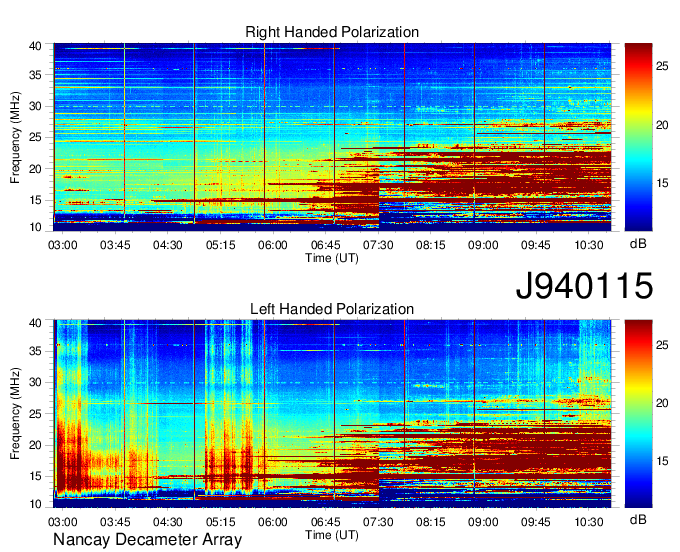Click the "15" MHz tick on Right Handed frequency axis

click(35, 200)
